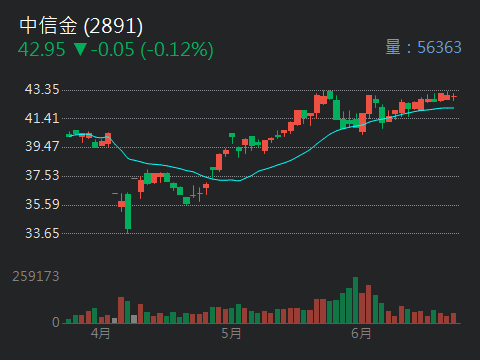Screen dimensions: 480x360
Task: Click the volume label 量：56363
Action: coord(423,47)
